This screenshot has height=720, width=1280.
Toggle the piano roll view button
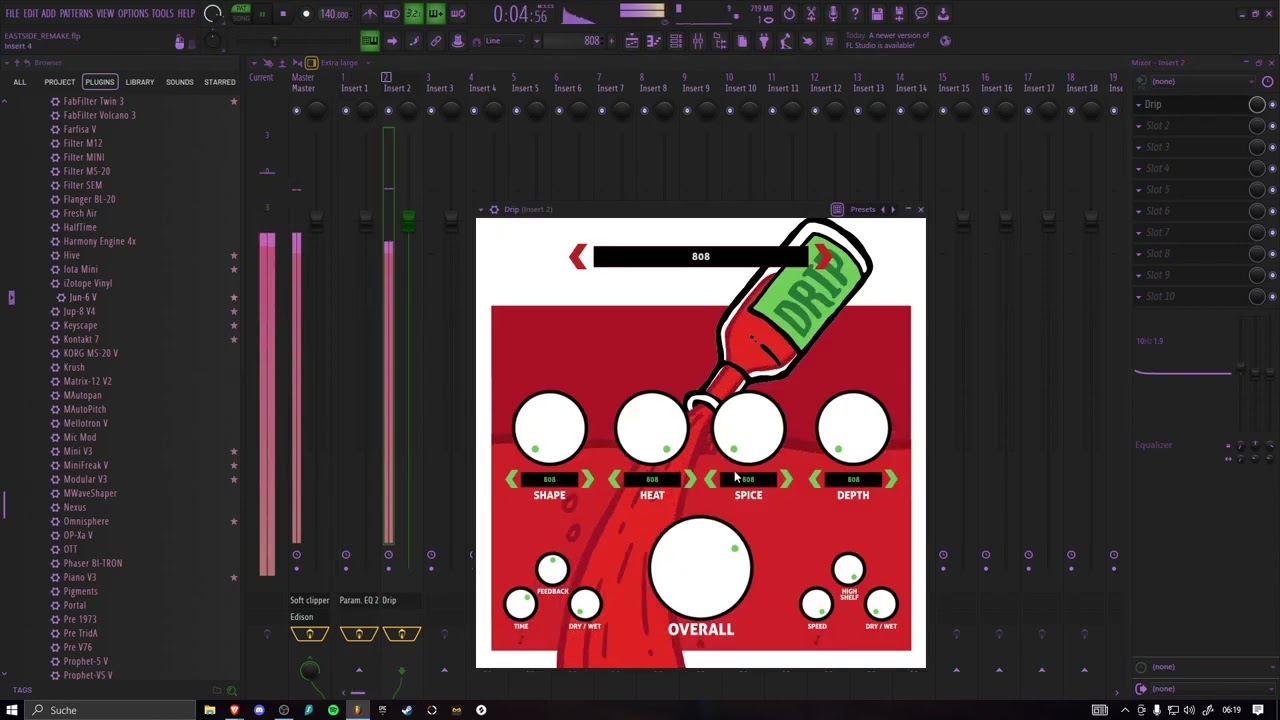654,41
